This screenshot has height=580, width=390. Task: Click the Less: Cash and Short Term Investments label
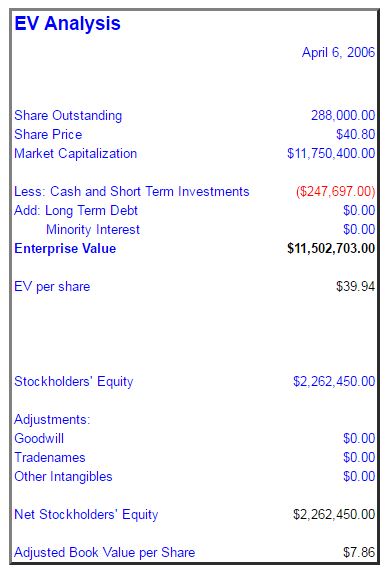pyautogui.click(x=132, y=191)
